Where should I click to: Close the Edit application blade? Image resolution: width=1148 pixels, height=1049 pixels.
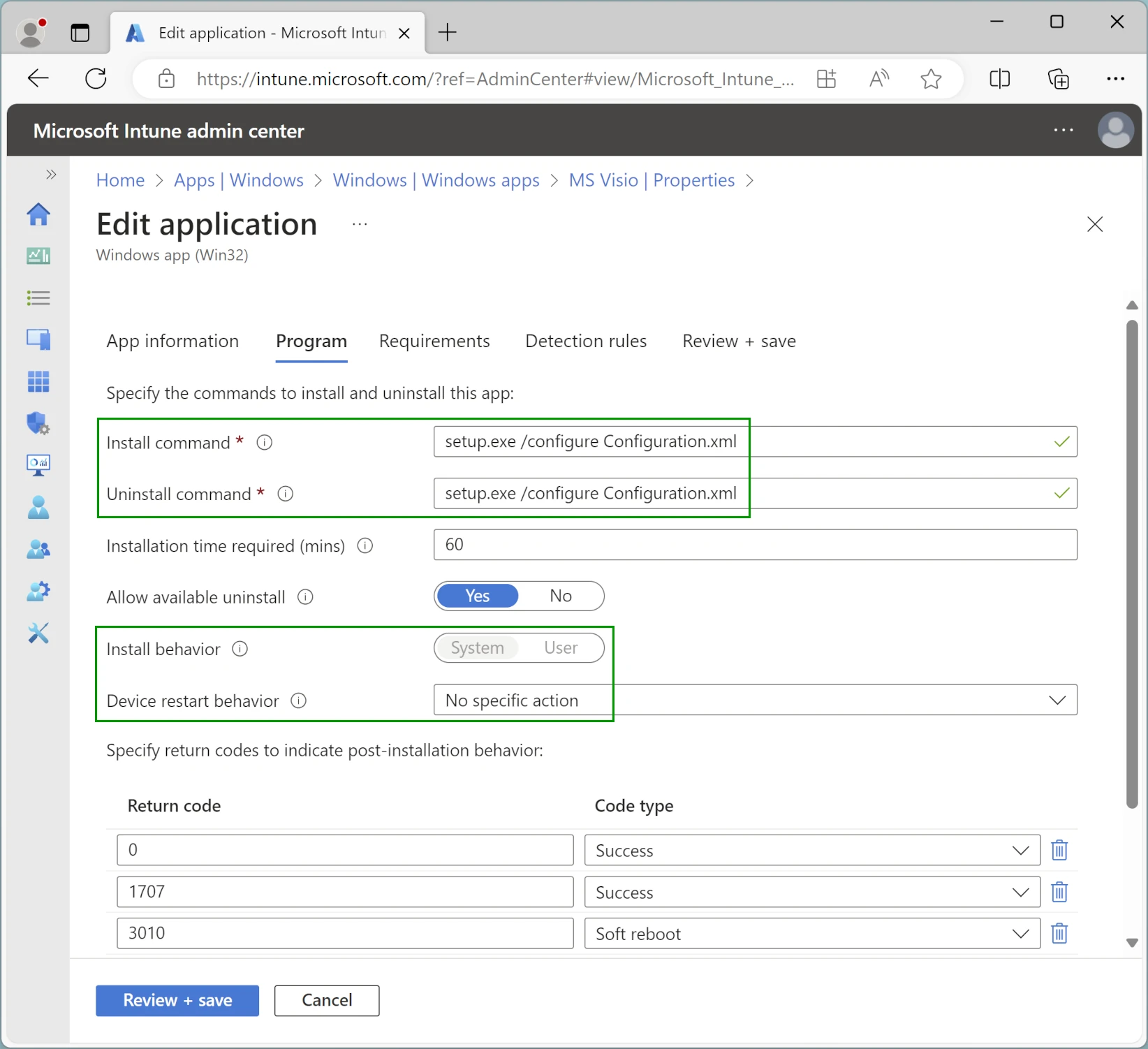click(x=1095, y=224)
